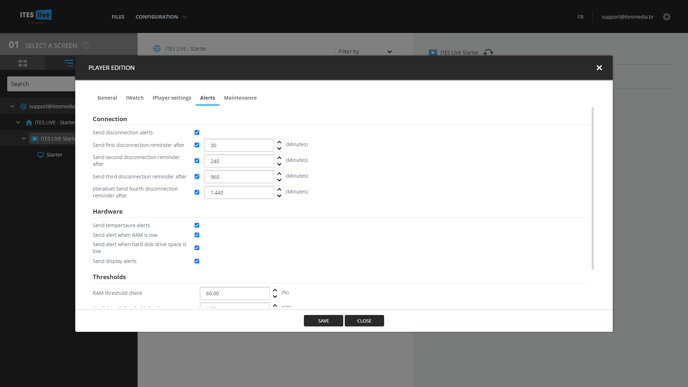Toggle Send alert when RAM is low
The image size is (688, 387).
point(197,235)
